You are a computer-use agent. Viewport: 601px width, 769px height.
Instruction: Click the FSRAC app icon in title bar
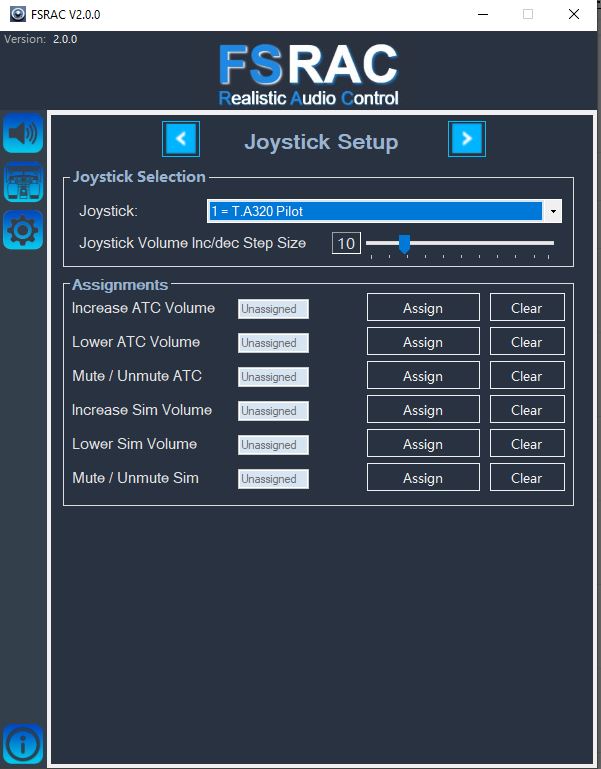[18, 14]
